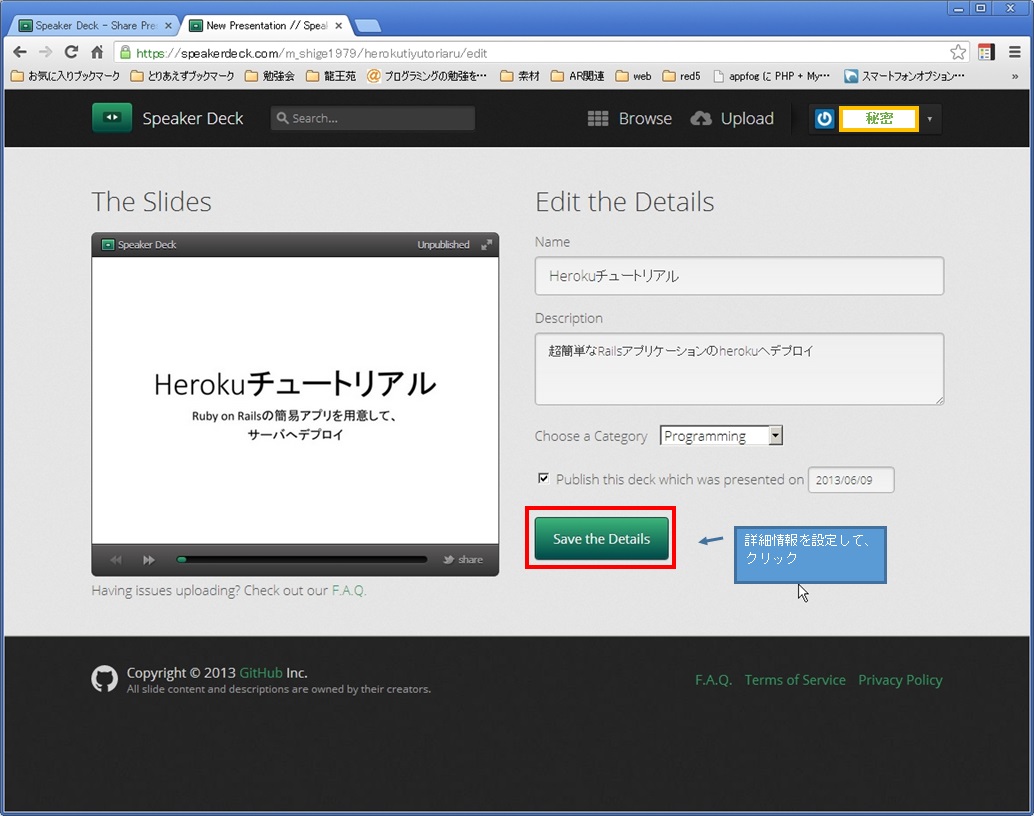Toggle the Publish this deck checkbox
The image size is (1034, 816).
coord(543,478)
